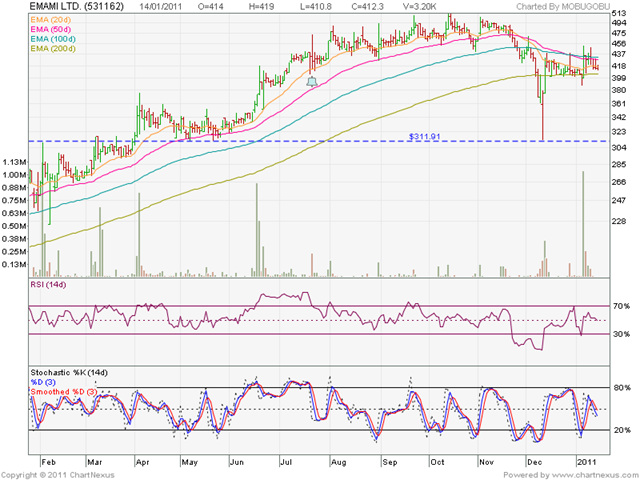Image resolution: width=640 pixels, height=480 pixels.
Task: Click the Copyright 2011 ChartNexus text
Action: pyautogui.click(x=58, y=475)
